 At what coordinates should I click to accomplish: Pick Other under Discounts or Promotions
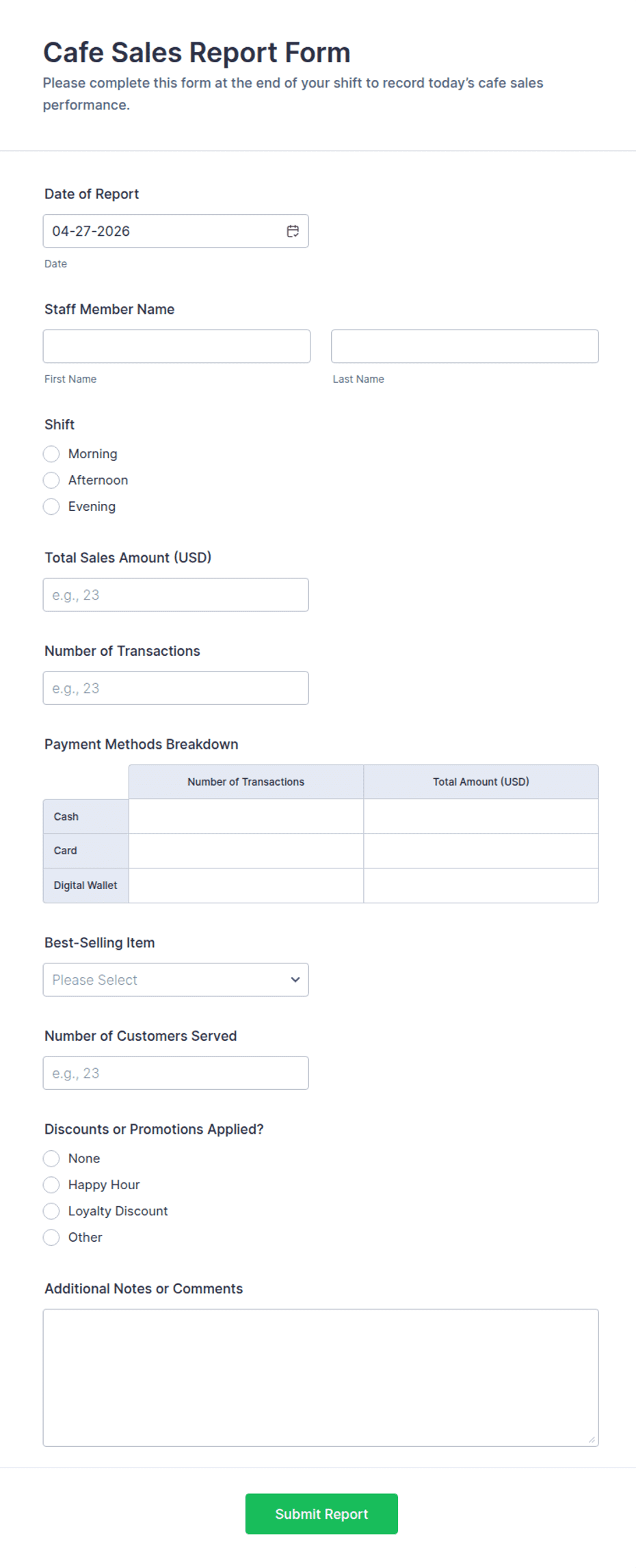pos(51,1237)
